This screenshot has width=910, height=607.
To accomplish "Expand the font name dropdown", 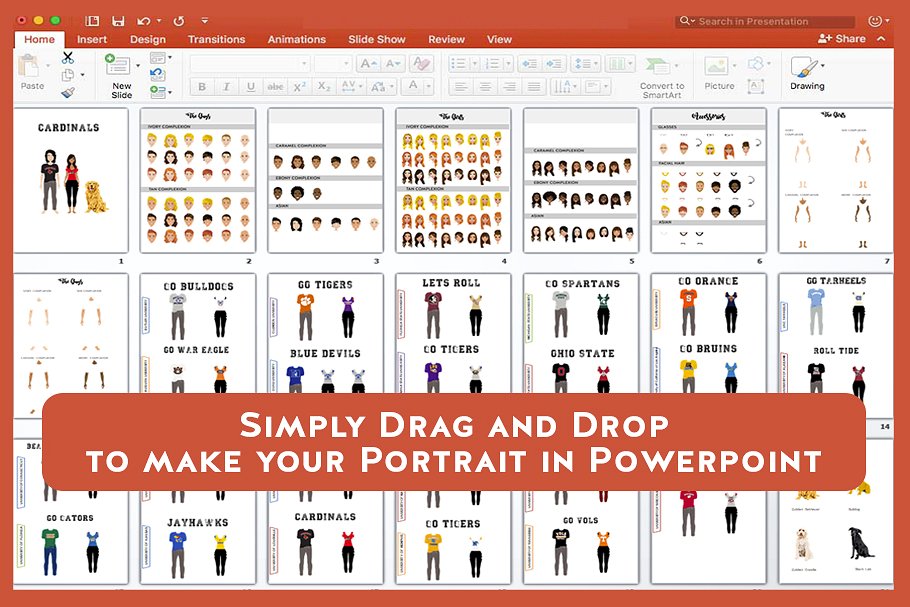I will (303, 63).
